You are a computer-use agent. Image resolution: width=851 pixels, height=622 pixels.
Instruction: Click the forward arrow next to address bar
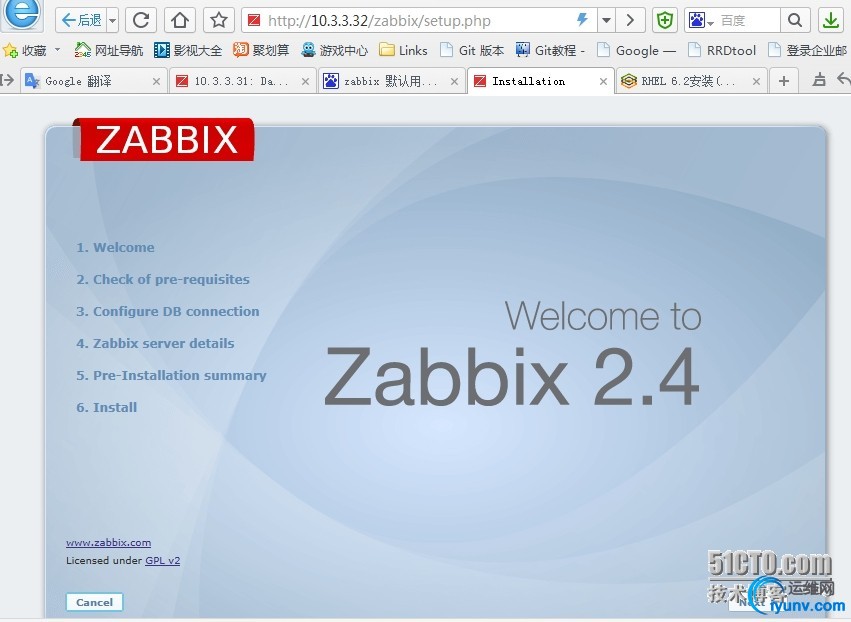tap(630, 21)
